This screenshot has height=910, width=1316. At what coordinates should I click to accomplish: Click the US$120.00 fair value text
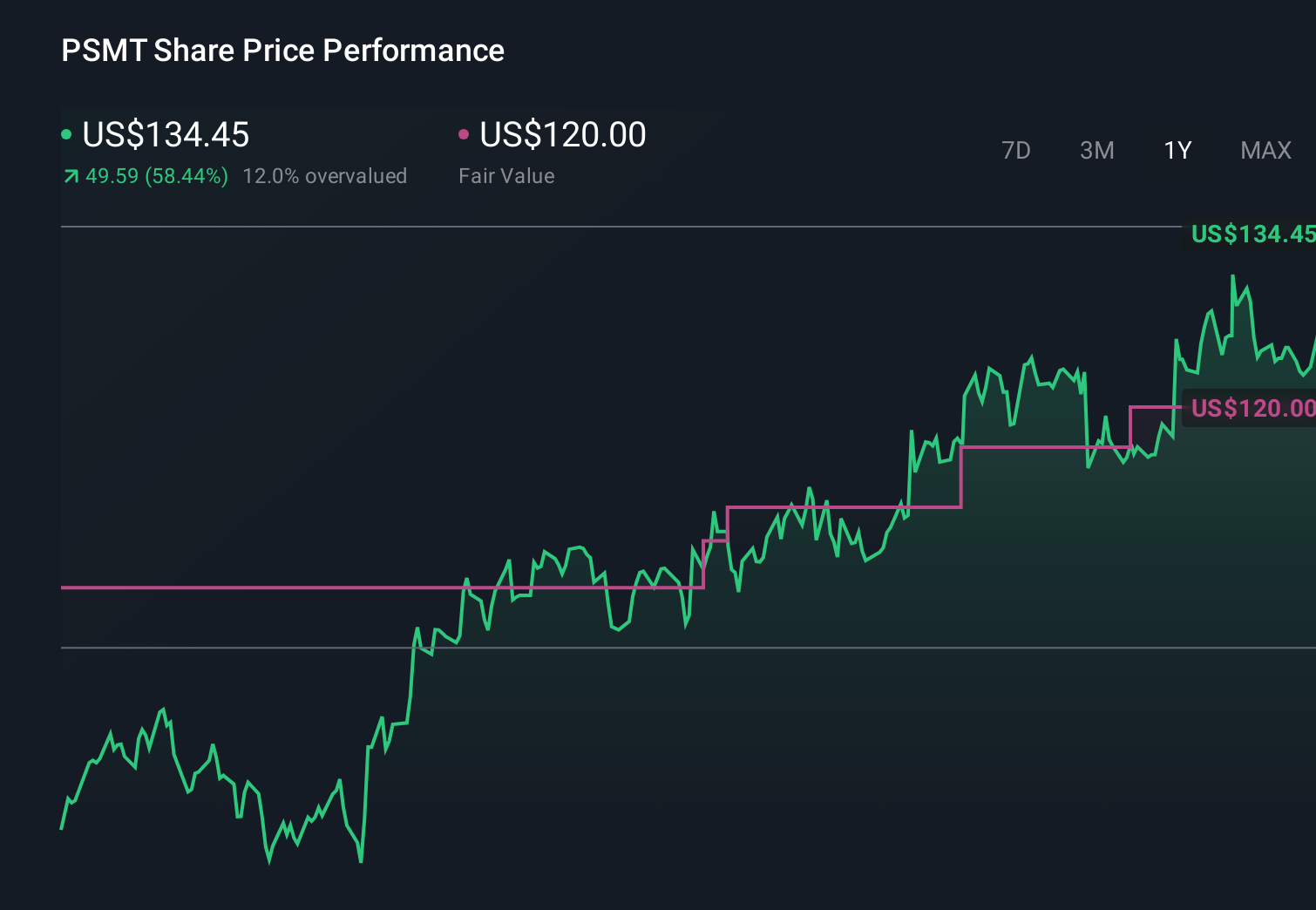pyautogui.click(x=562, y=134)
